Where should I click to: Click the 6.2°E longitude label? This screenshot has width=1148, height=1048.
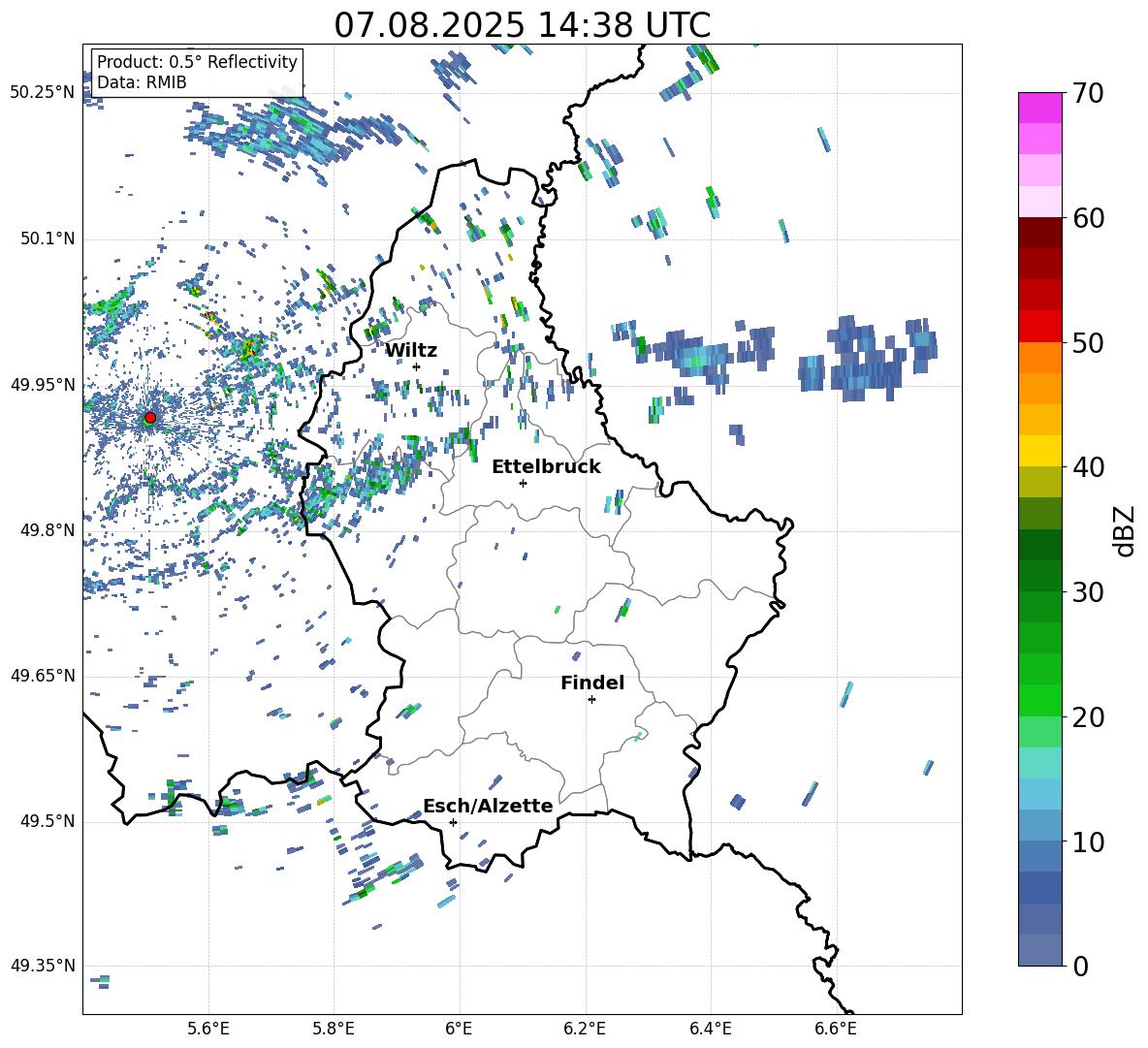tap(585, 1029)
